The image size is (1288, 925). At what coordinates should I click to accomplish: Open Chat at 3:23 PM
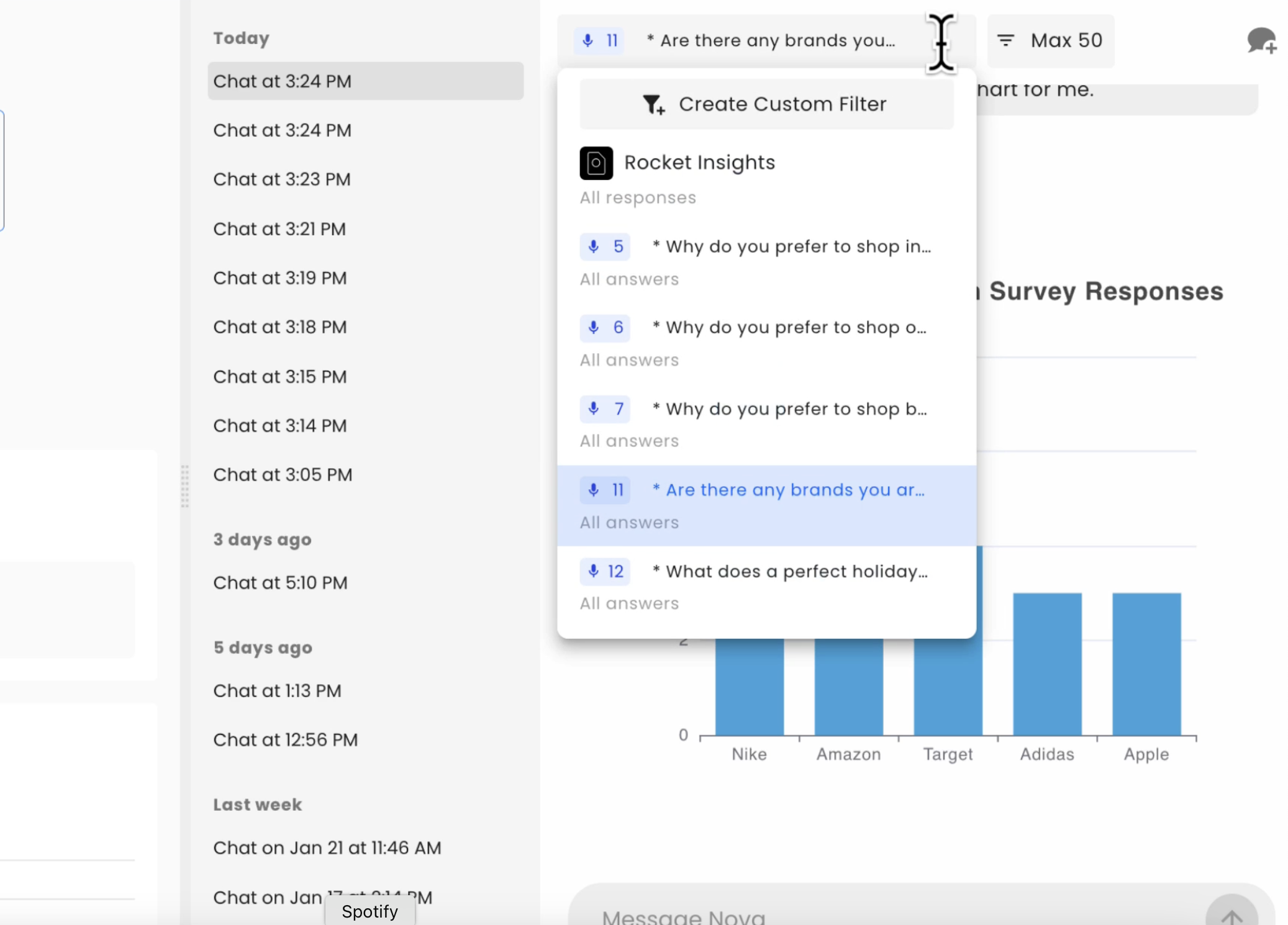point(365,179)
